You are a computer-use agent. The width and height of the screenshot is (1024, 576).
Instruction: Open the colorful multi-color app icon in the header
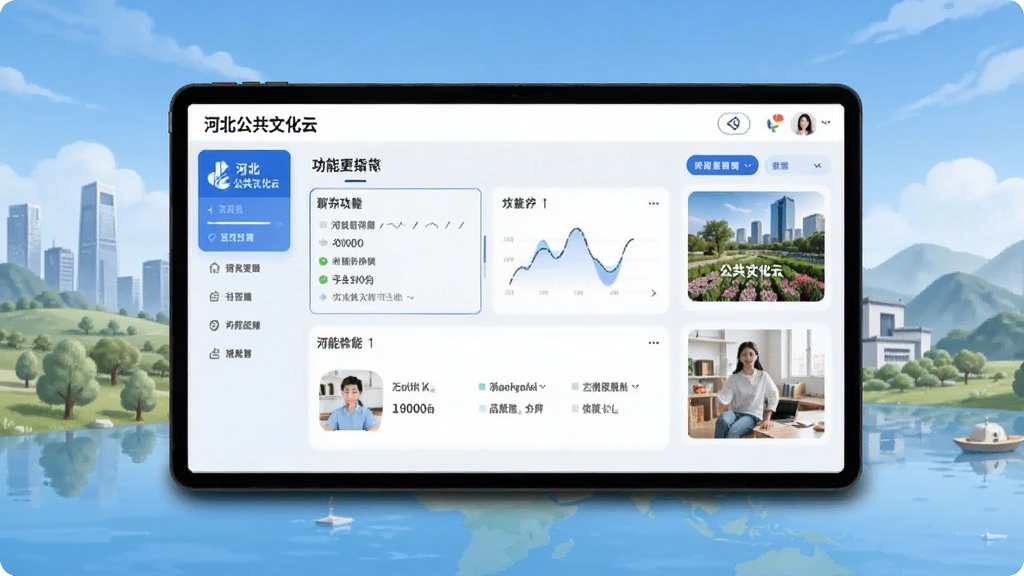coord(775,122)
